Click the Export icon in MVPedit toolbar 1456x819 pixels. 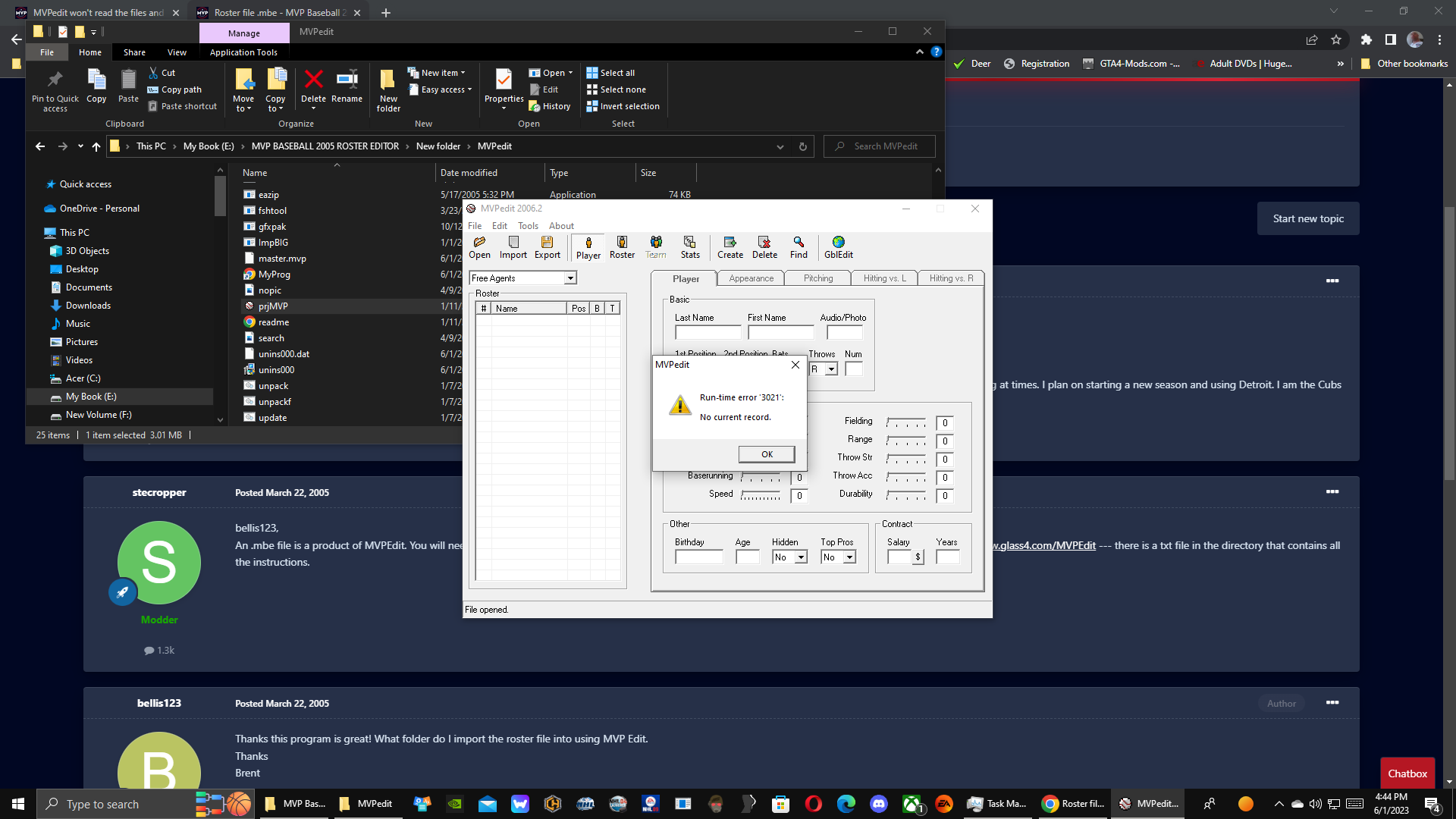547,247
